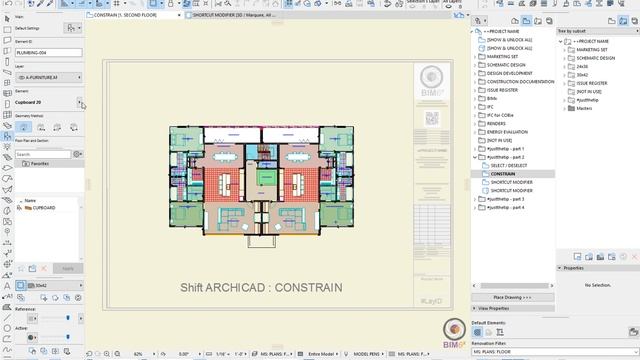
Task: Select SCHEMATIC DESIGN in the layout tree
Action: (596, 58)
